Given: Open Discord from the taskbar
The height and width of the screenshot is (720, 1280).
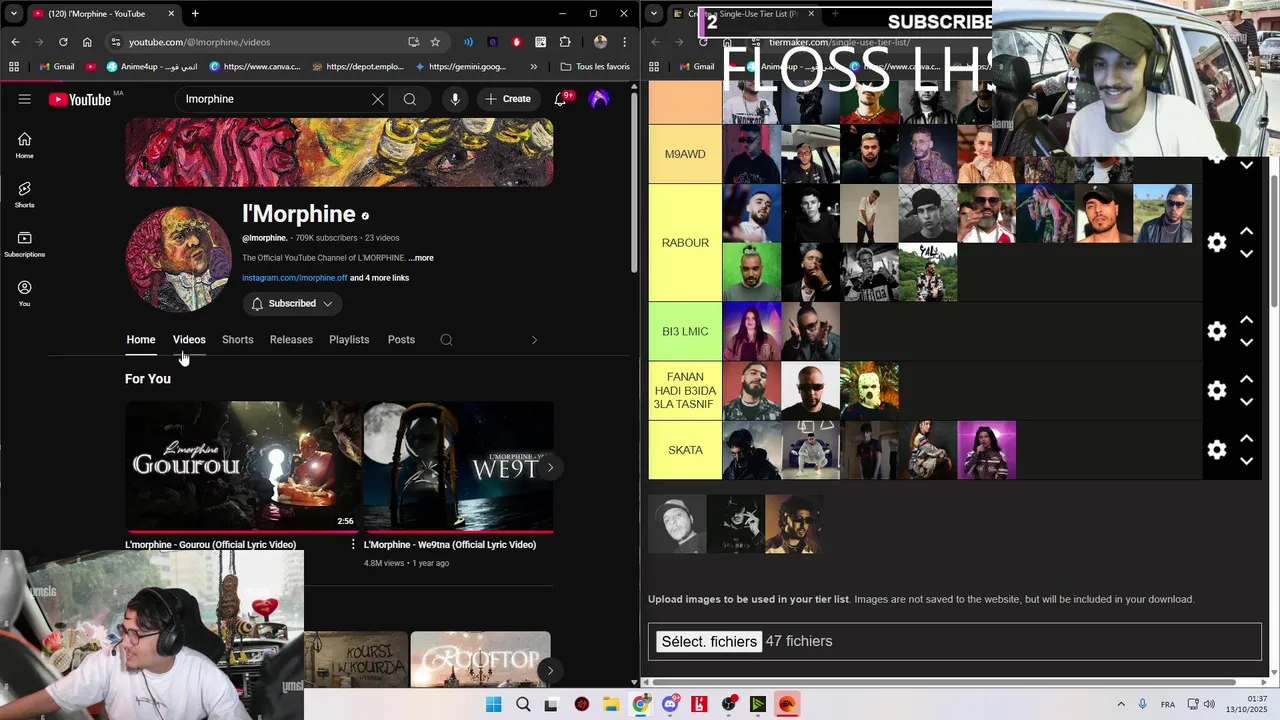Looking at the screenshot, I should (x=670, y=704).
